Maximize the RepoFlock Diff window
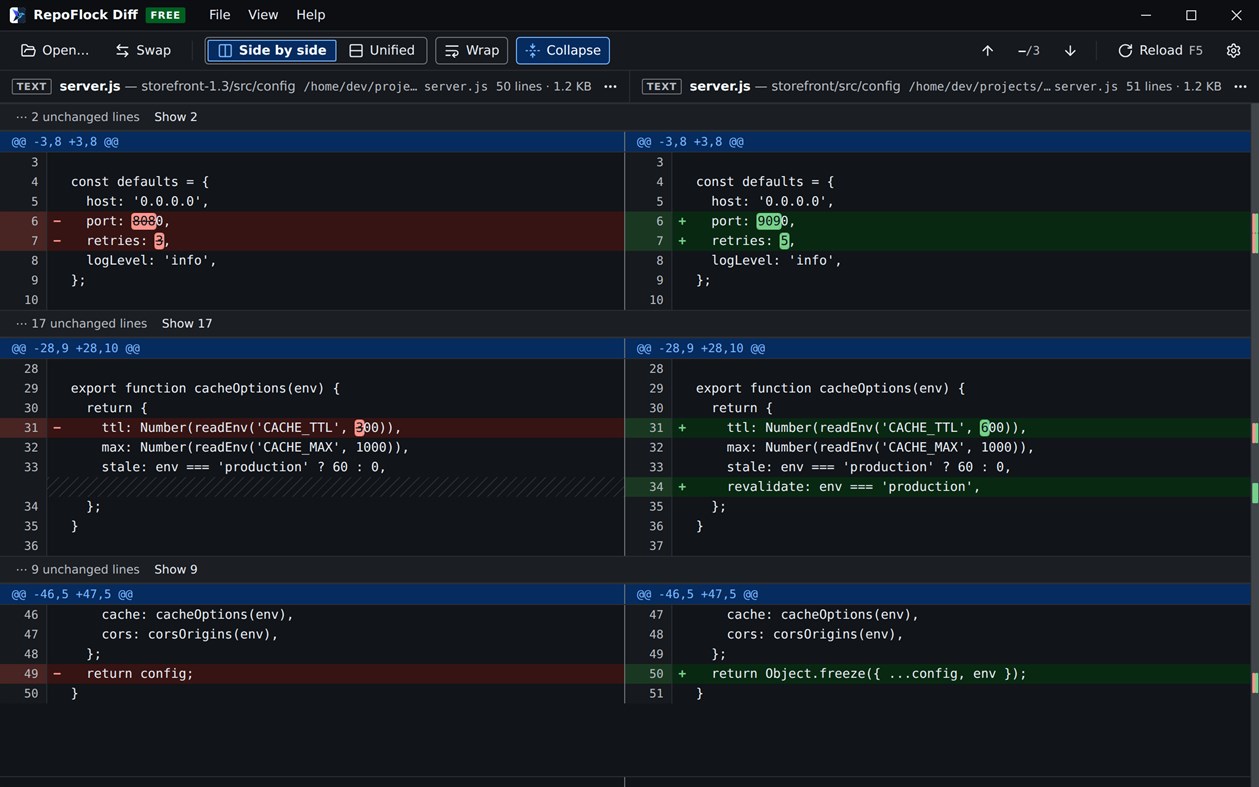 pos(1191,15)
